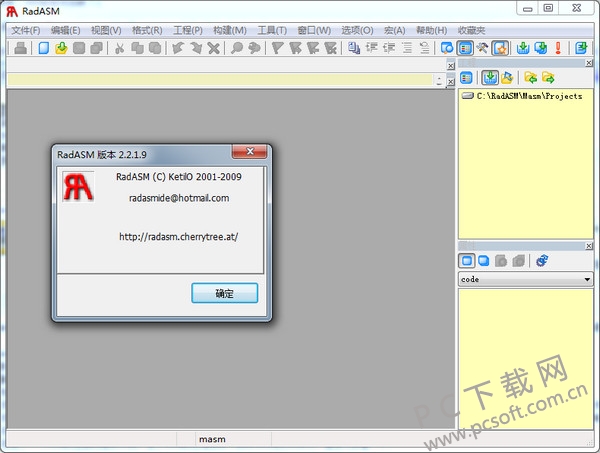Open the 编辑(E) menu
This screenshot has width=600, height=453.
click(x=66, y=30)
